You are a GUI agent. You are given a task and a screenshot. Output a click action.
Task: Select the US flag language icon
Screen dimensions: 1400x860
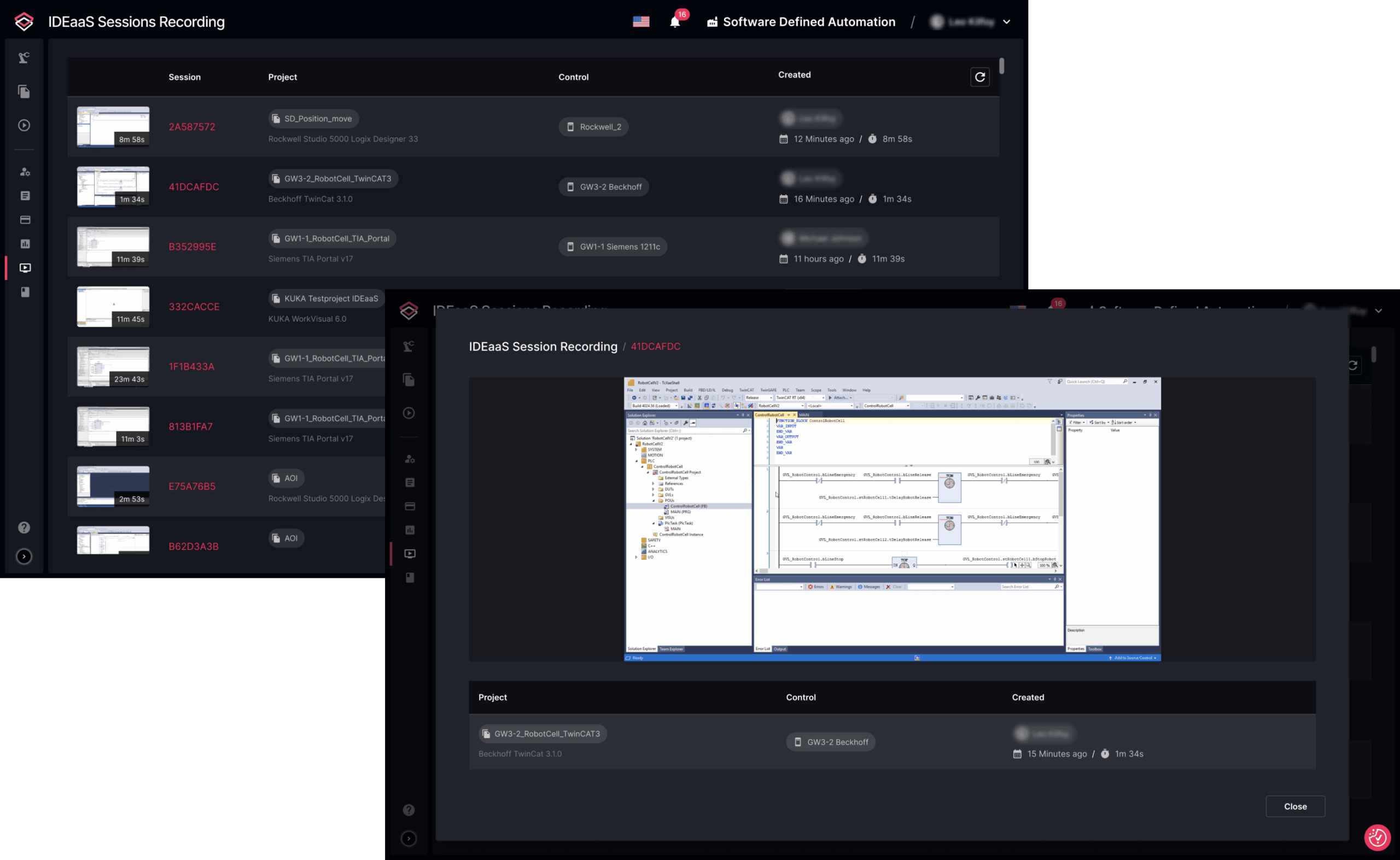pos(640,22)
